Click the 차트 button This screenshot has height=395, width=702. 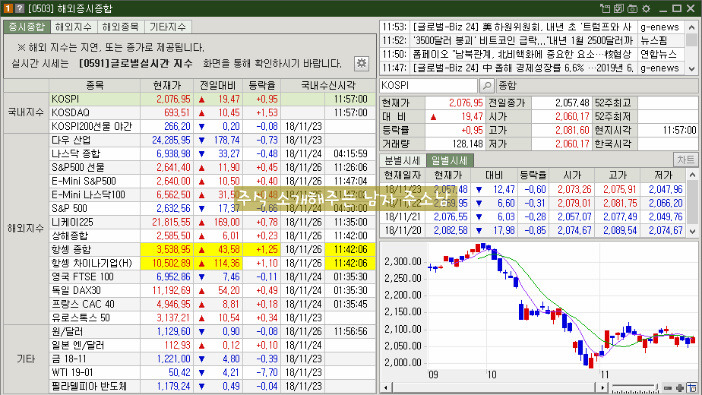pos(685,160)
